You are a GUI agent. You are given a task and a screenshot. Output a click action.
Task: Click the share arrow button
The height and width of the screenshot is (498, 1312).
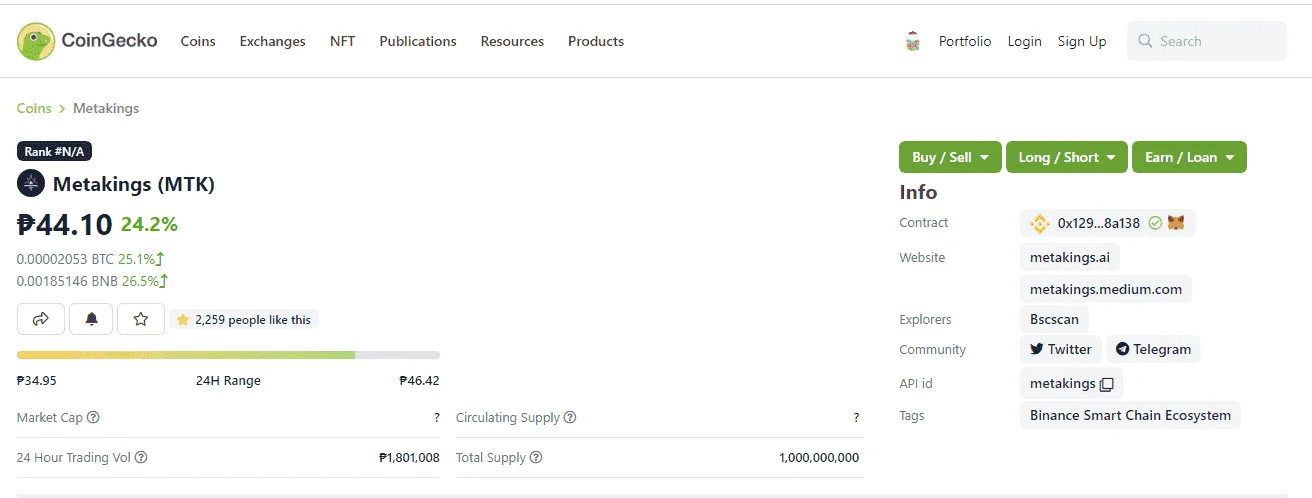(x=41, y=319)
